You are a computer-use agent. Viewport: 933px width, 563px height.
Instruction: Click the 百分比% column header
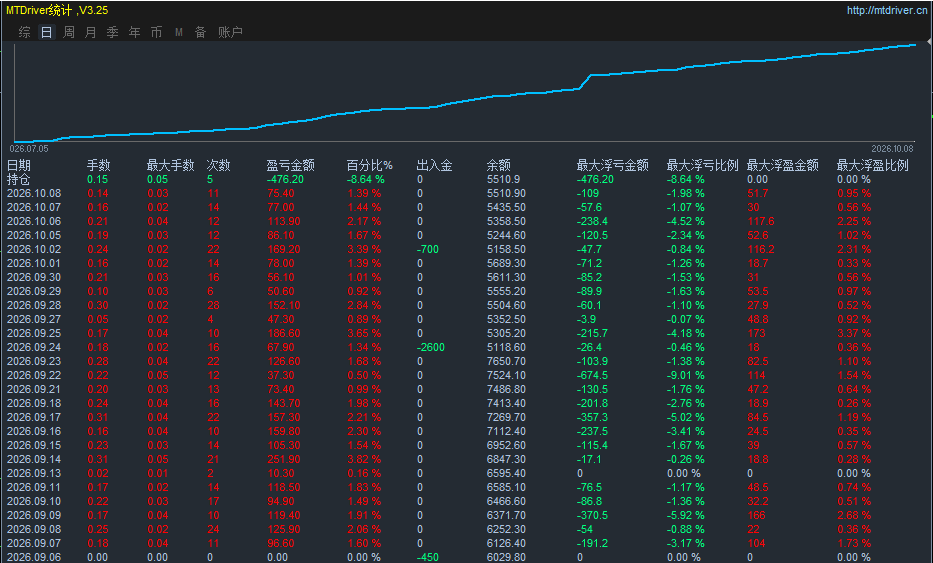pyautogui.click(x=370, y=165)
